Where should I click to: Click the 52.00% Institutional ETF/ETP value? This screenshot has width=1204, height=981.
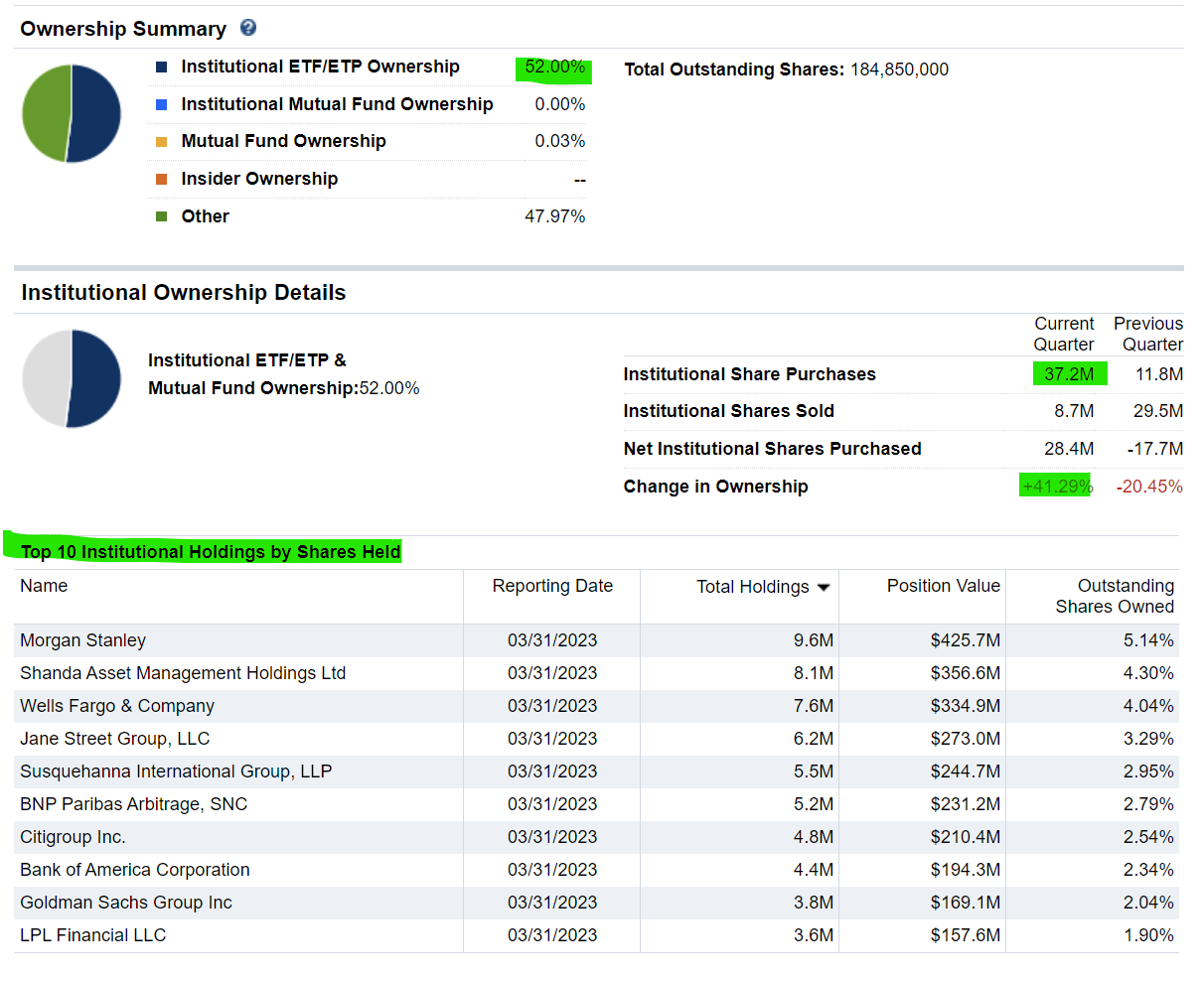click(554, 68)
